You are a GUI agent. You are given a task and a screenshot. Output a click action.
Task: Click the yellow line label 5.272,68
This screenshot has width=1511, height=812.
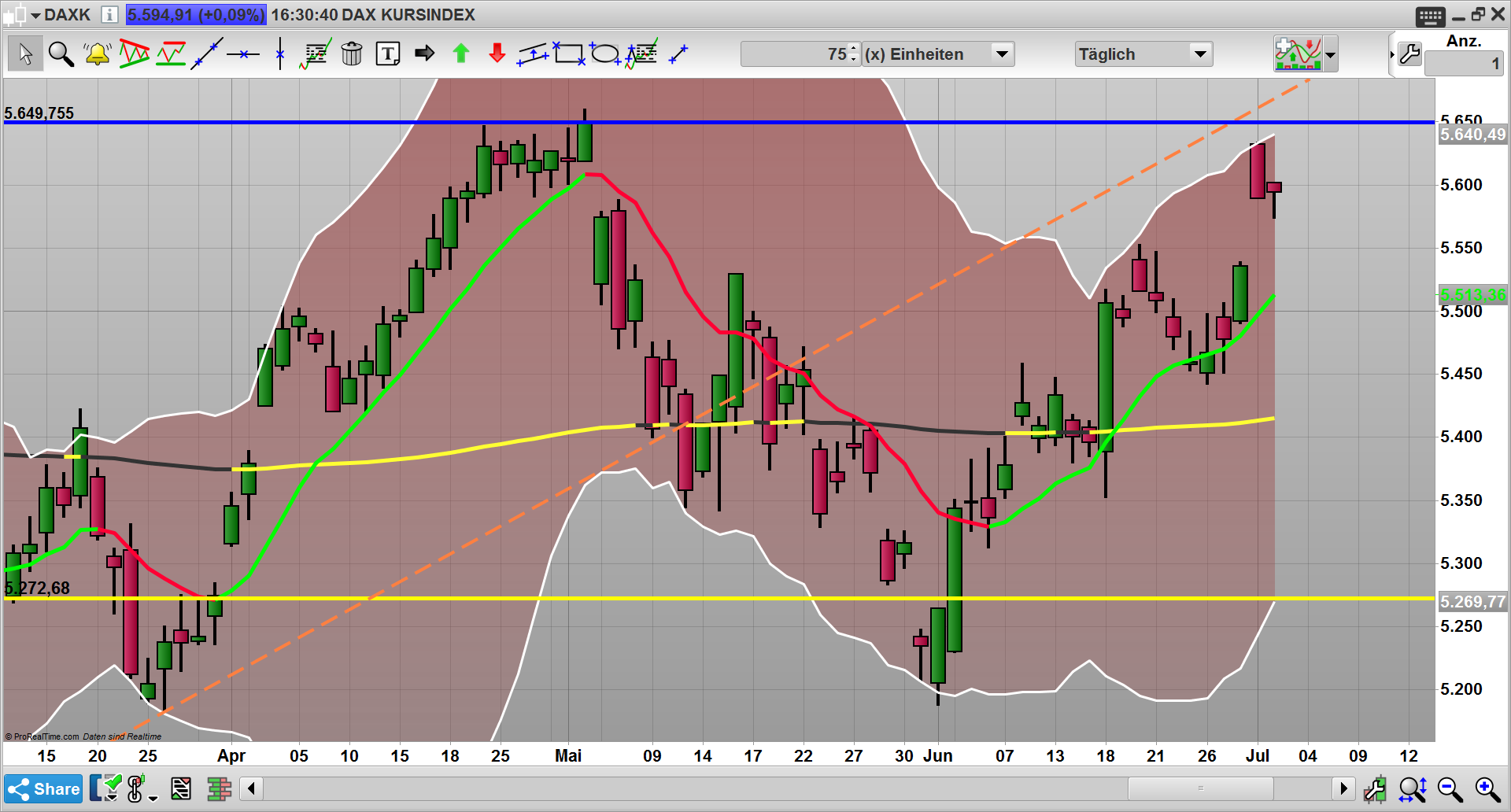(x=37, y=589)
